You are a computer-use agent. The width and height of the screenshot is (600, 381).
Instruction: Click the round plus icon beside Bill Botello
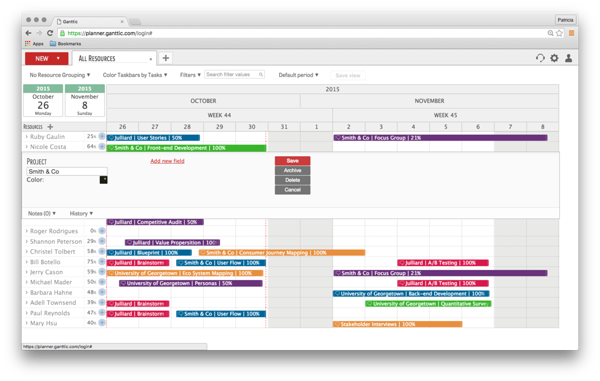pos(102,262)
